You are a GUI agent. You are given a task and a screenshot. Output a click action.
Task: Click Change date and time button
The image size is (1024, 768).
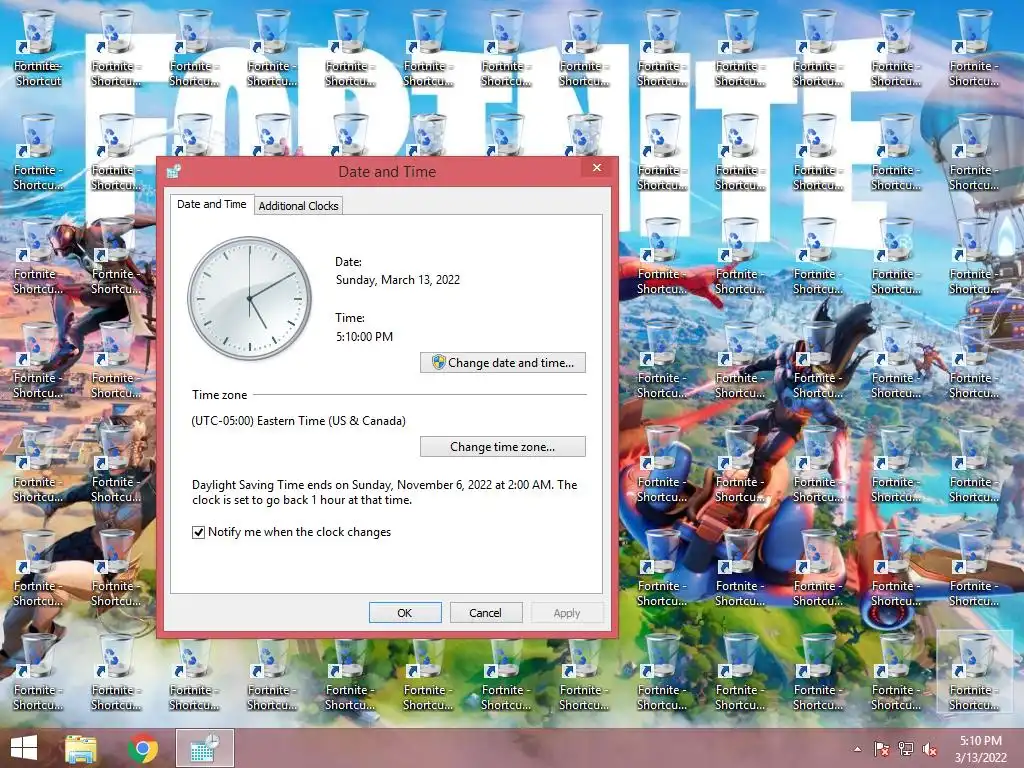pos(503,362)
